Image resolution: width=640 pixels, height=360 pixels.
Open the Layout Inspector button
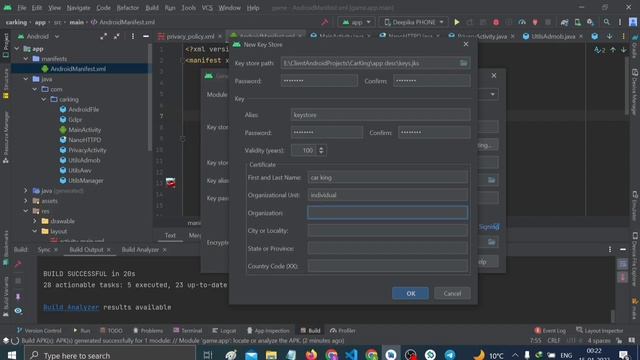pyautogui.click(x=600, y=331)
